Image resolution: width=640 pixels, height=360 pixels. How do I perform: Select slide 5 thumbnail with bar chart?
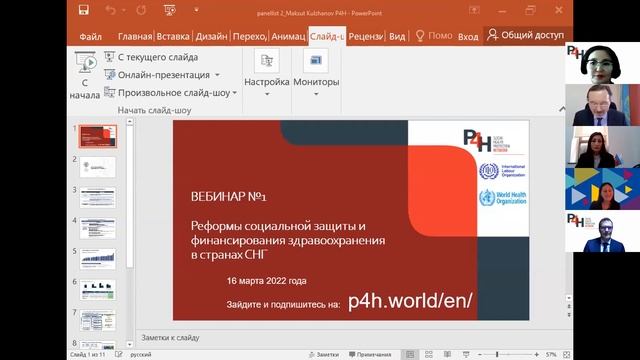point(98,259)
